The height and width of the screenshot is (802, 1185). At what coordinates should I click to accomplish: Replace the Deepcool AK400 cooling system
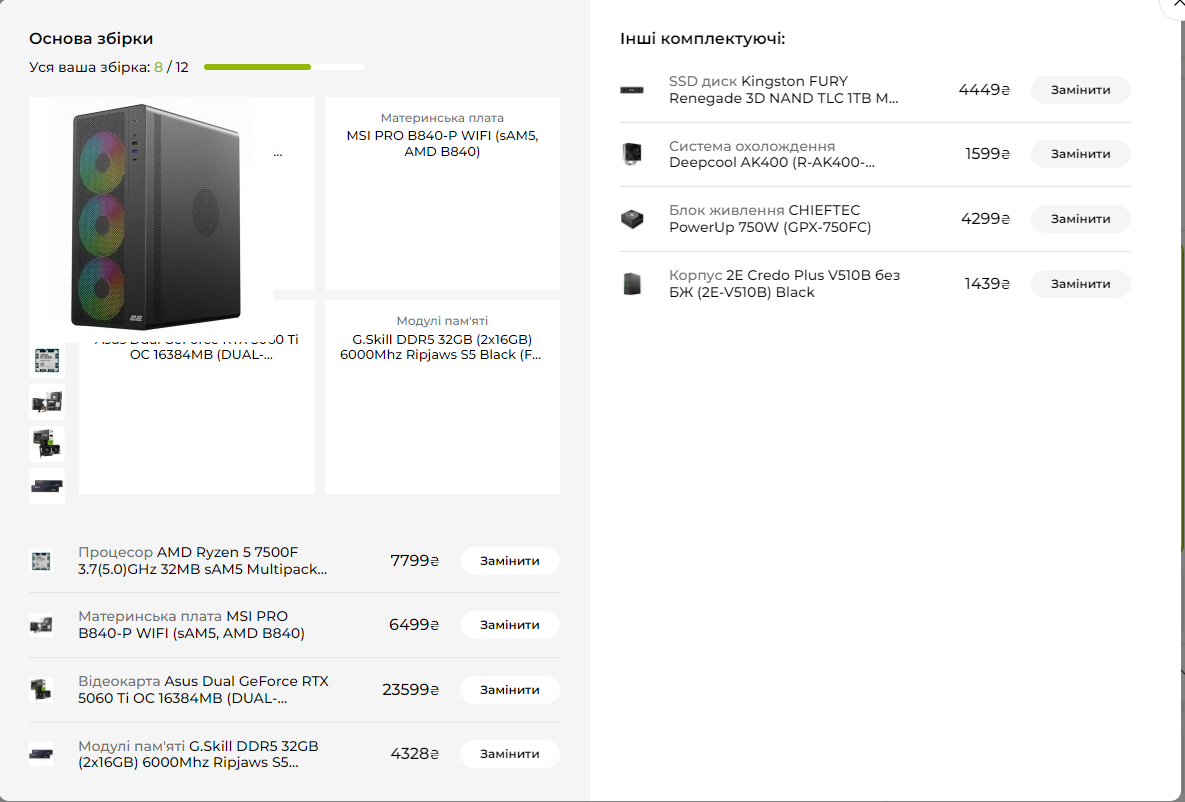coord(1081,154)
